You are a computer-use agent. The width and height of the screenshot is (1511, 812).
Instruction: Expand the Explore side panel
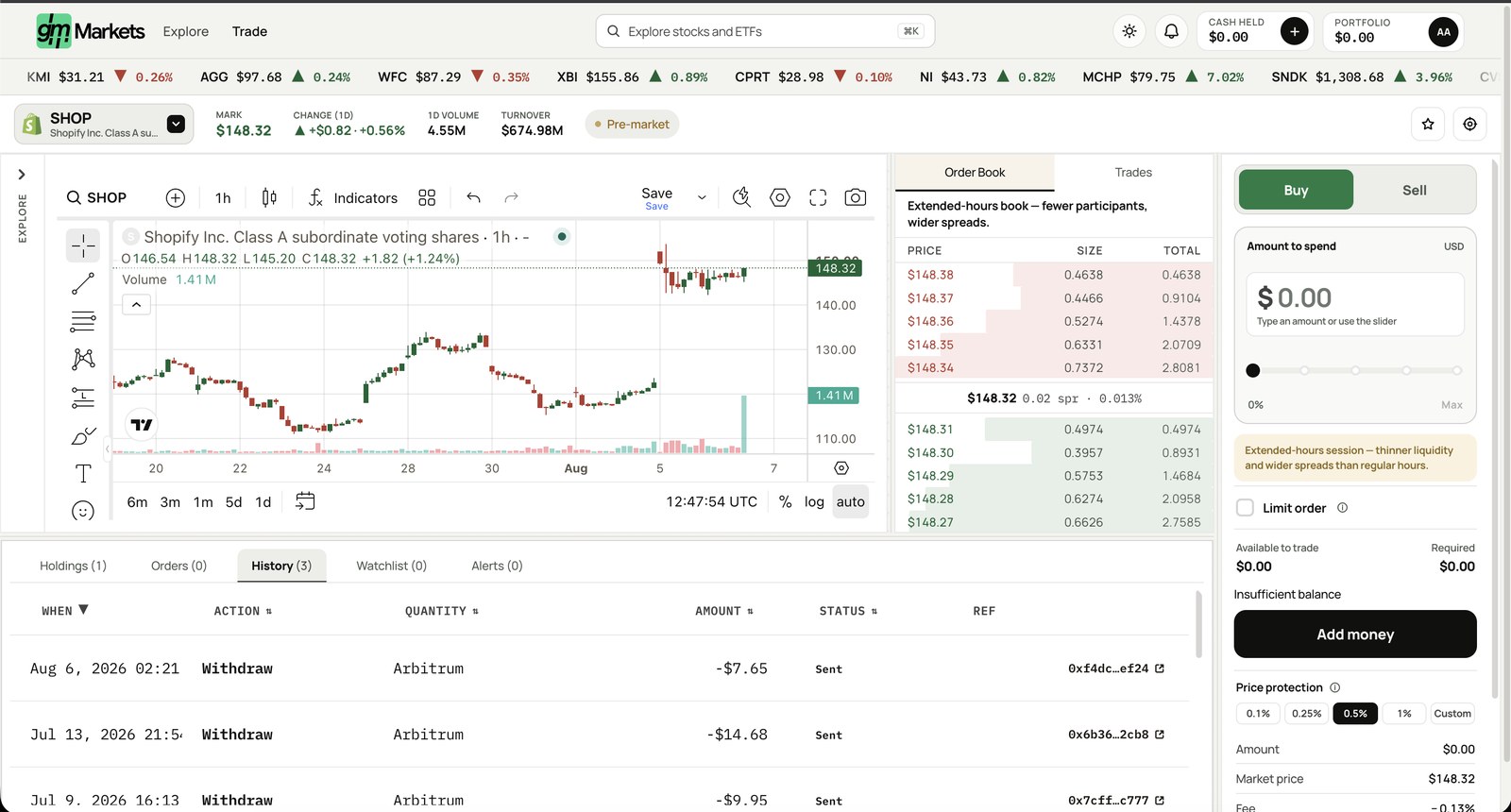point(22,175)
